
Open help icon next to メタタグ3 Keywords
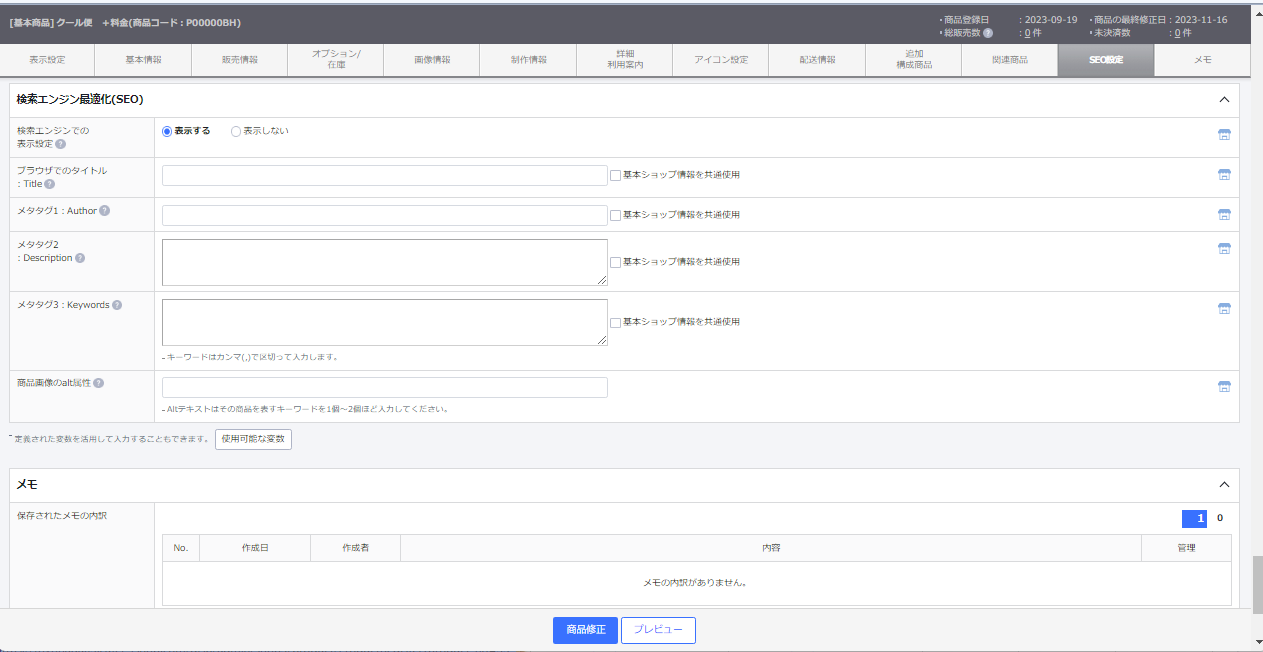coord(117,305)
